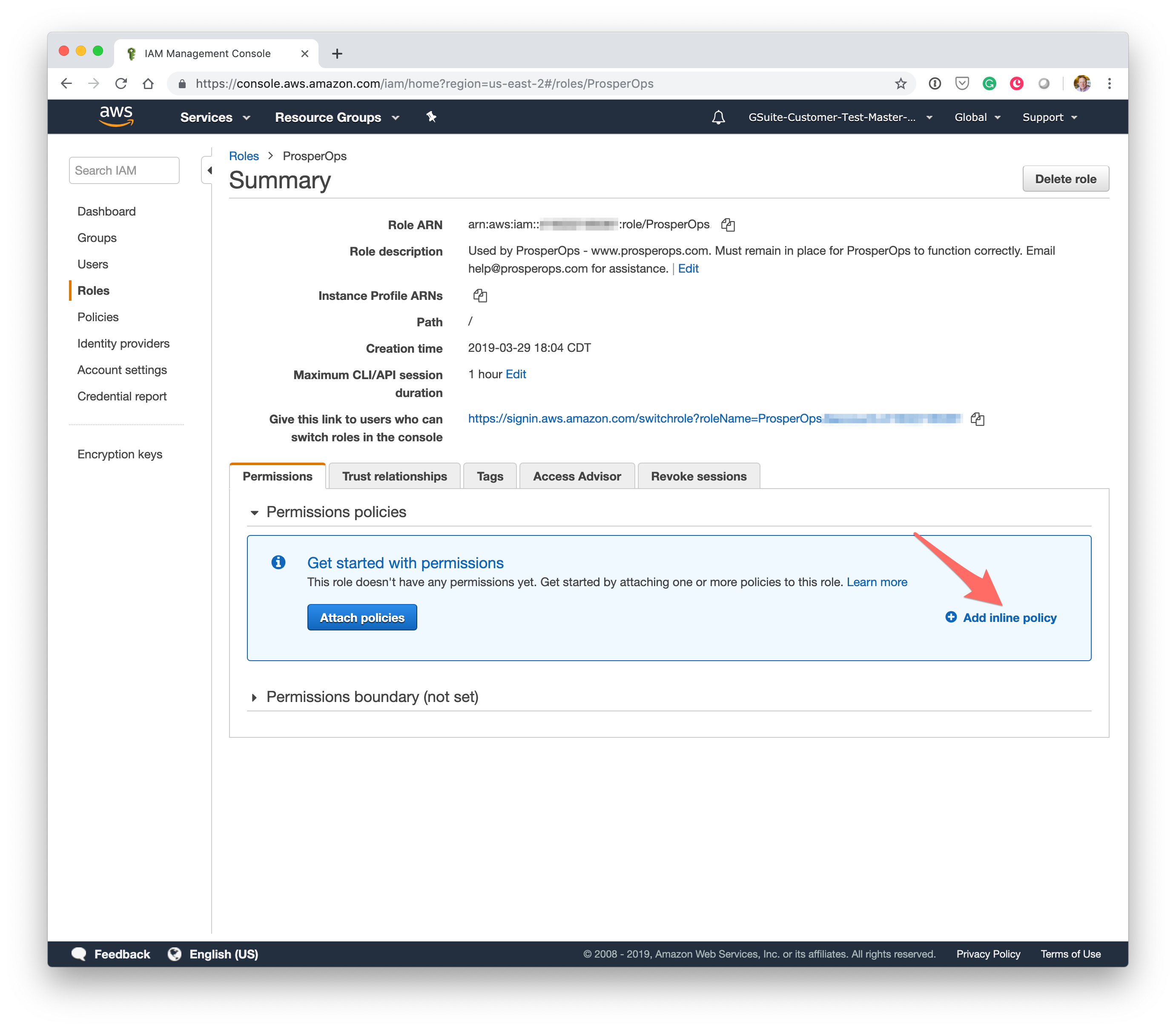Edit the maximum session duration
This screenshot has height=1030, width=1176.
point(515,374)
